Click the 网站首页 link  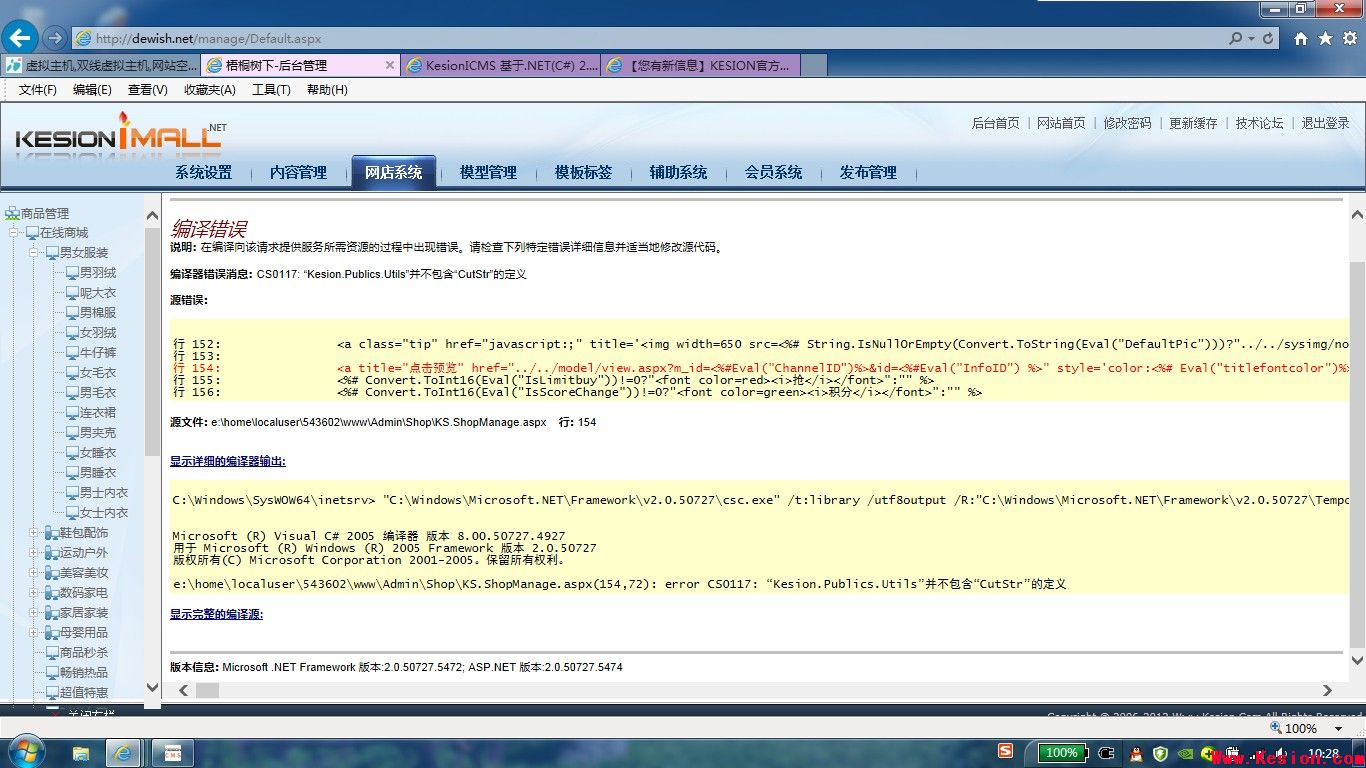tap(1061, 123)
